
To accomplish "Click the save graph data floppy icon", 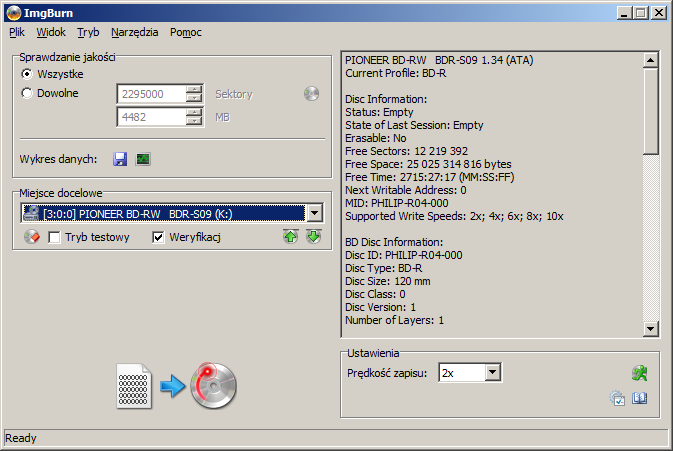I will pyautogui.click(x=120, y=159).
